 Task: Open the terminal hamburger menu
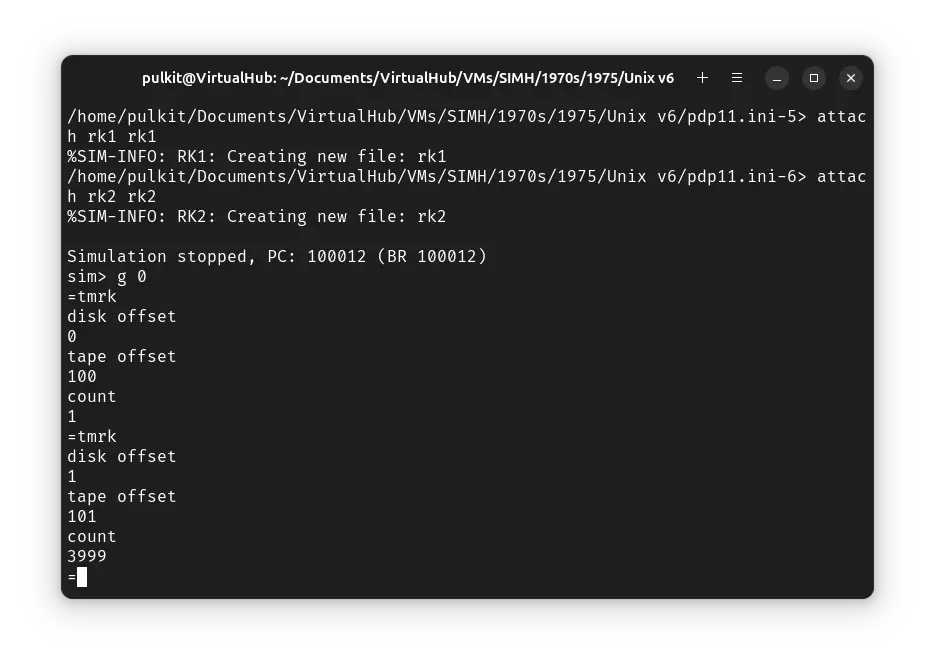[x=737, y=78]
